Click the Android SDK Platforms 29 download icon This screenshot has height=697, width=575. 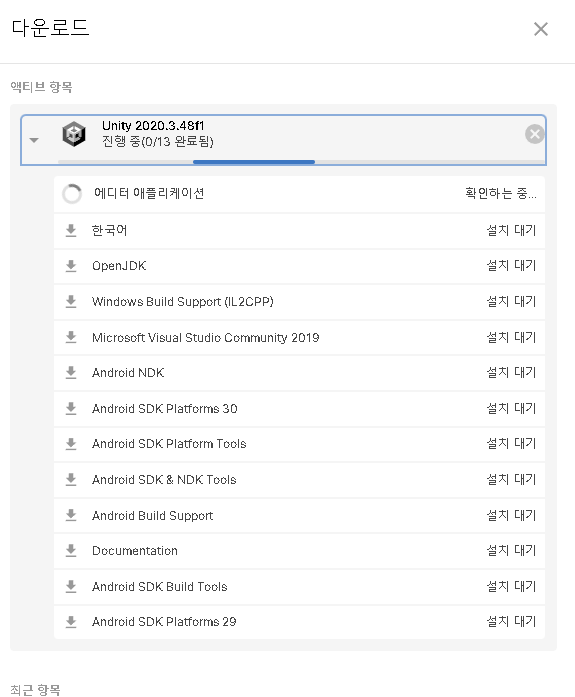[71, 622]
